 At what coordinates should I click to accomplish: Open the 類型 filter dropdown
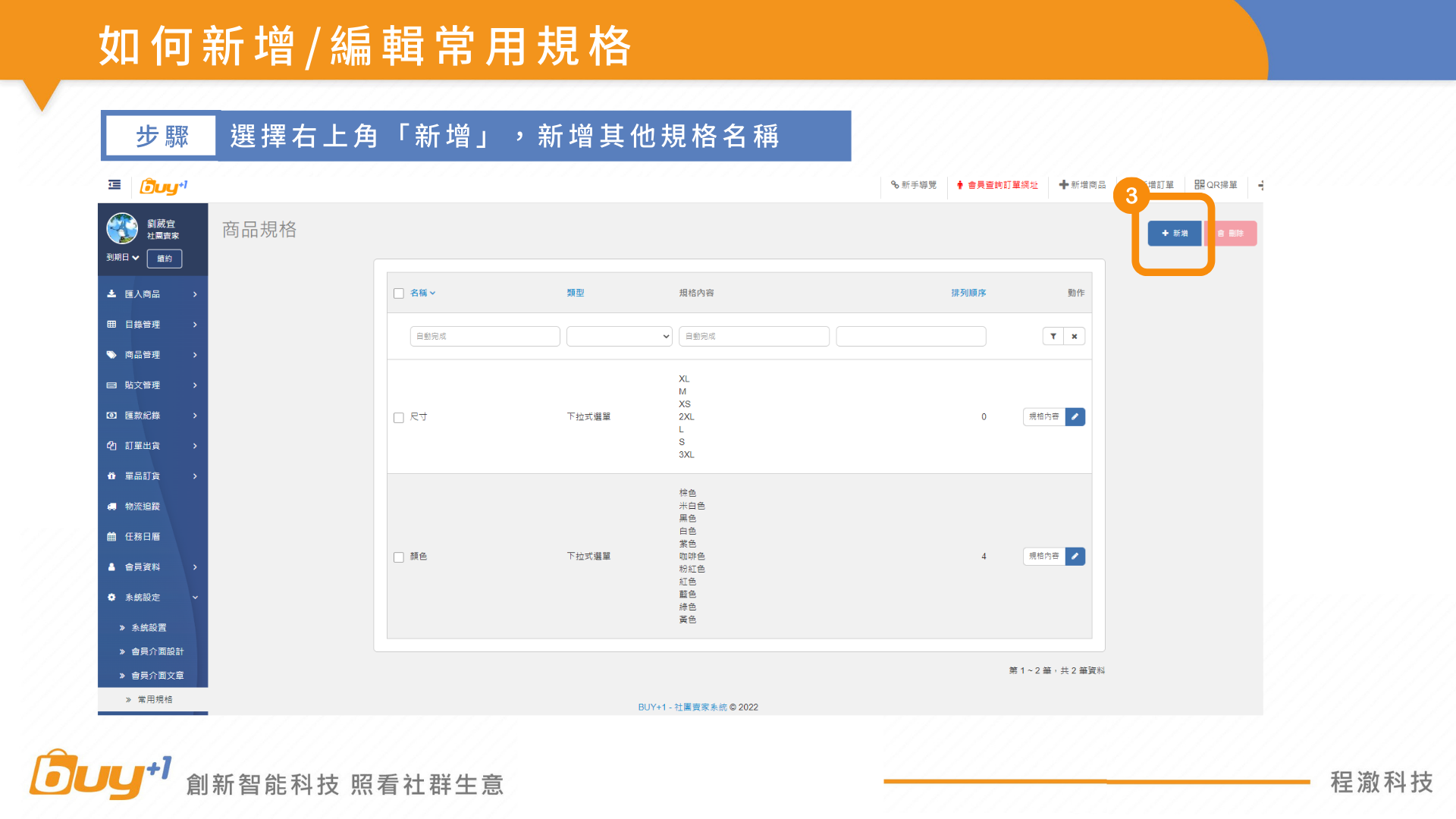coord(619,336)
